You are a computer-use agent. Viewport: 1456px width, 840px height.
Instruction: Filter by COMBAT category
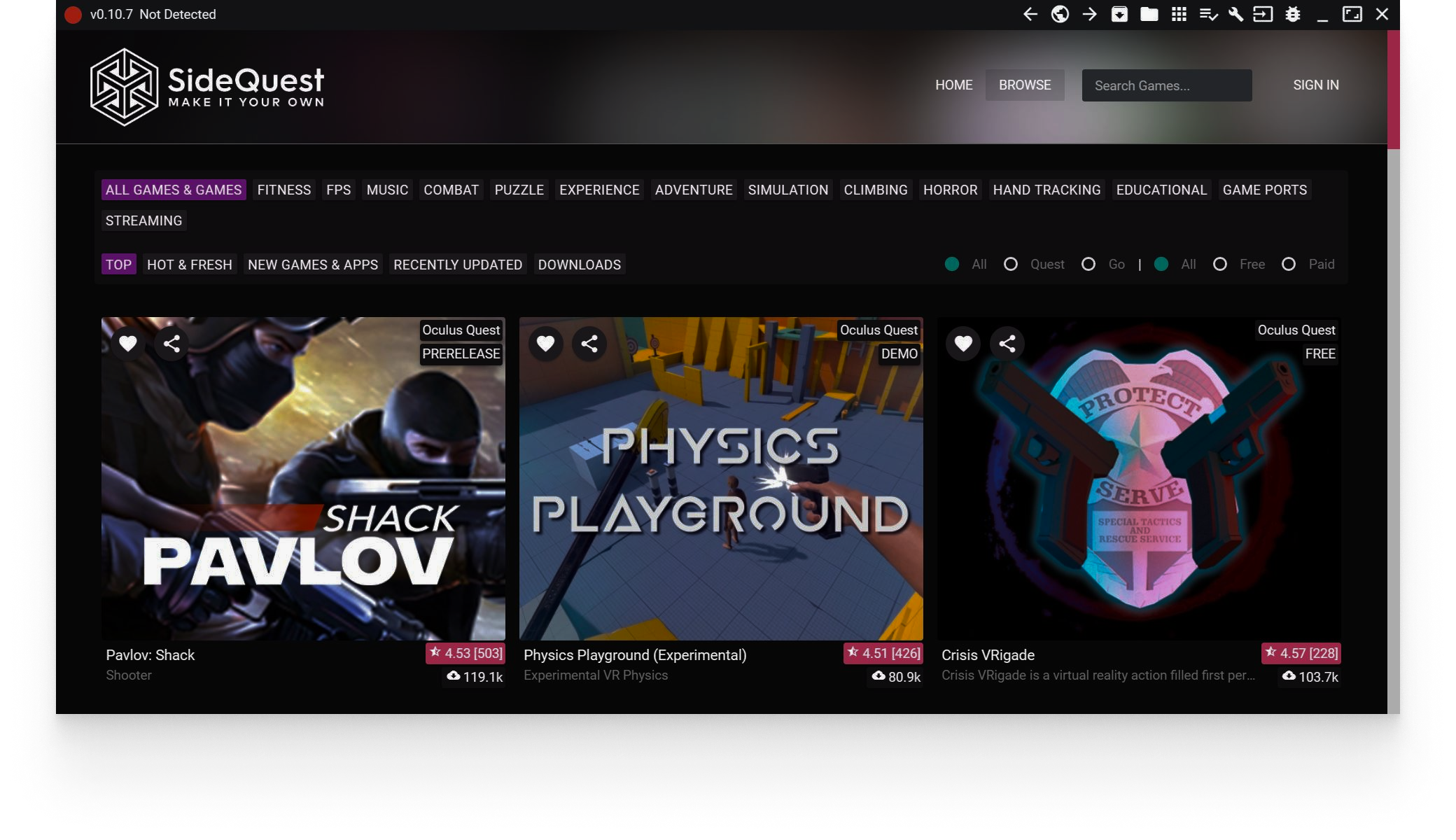(451, 190)
